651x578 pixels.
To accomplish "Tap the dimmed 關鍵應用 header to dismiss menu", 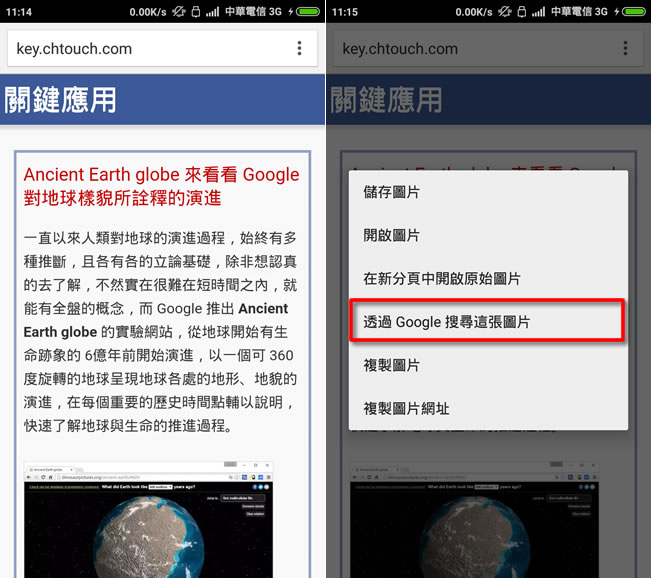I will [x=386, y=100].
